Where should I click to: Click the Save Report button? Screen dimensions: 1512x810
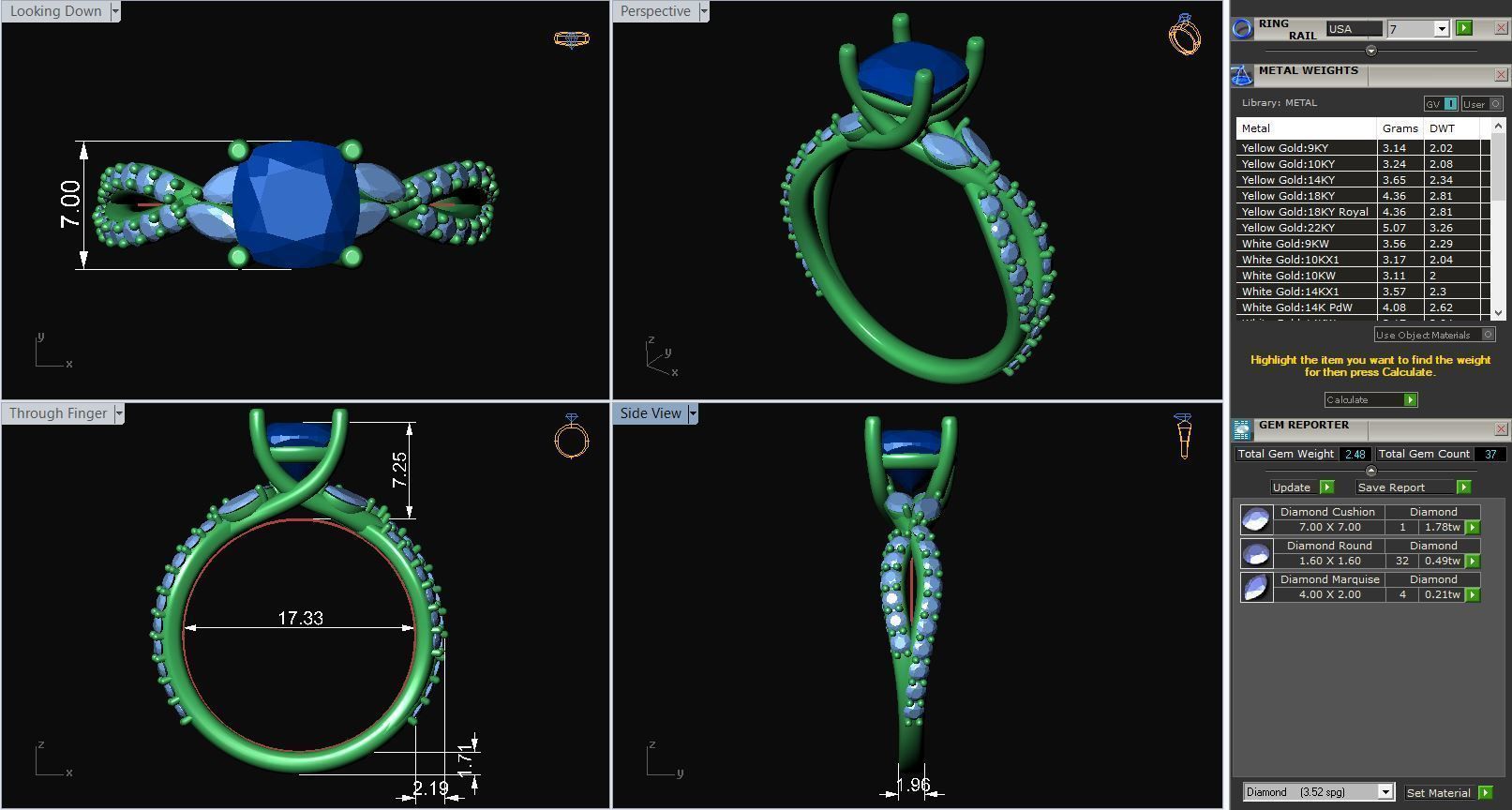(1414, 487)
